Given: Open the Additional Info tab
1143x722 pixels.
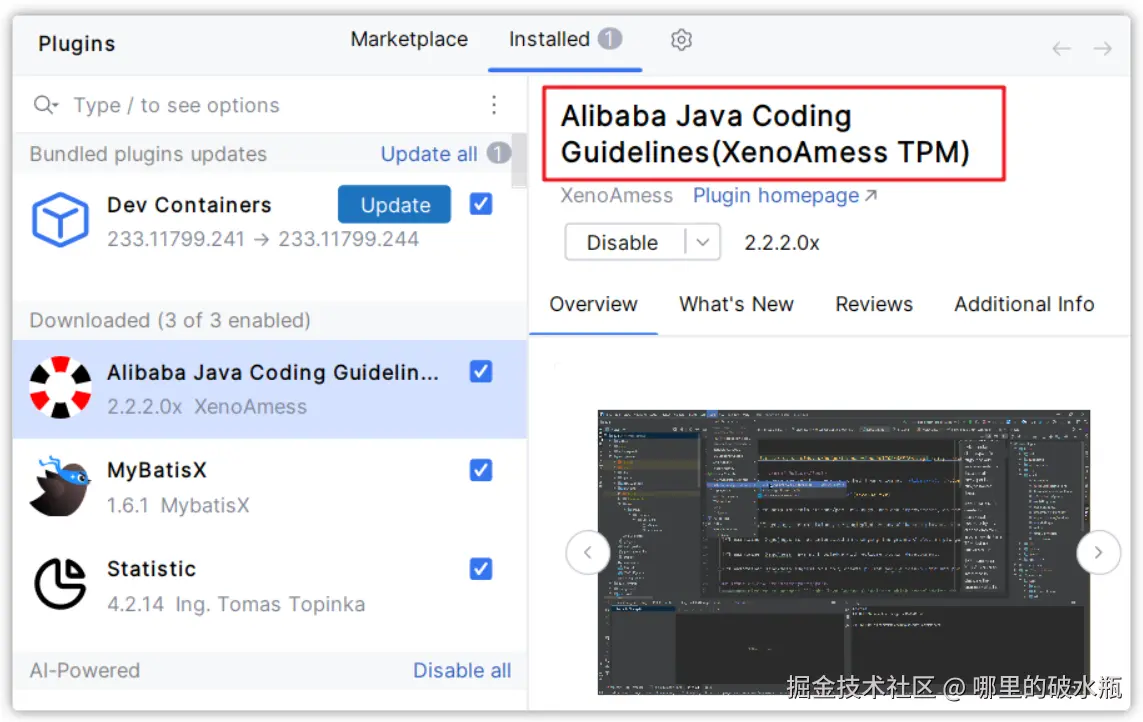Looking at the screenshot, I should click(x=1024, y=304).
